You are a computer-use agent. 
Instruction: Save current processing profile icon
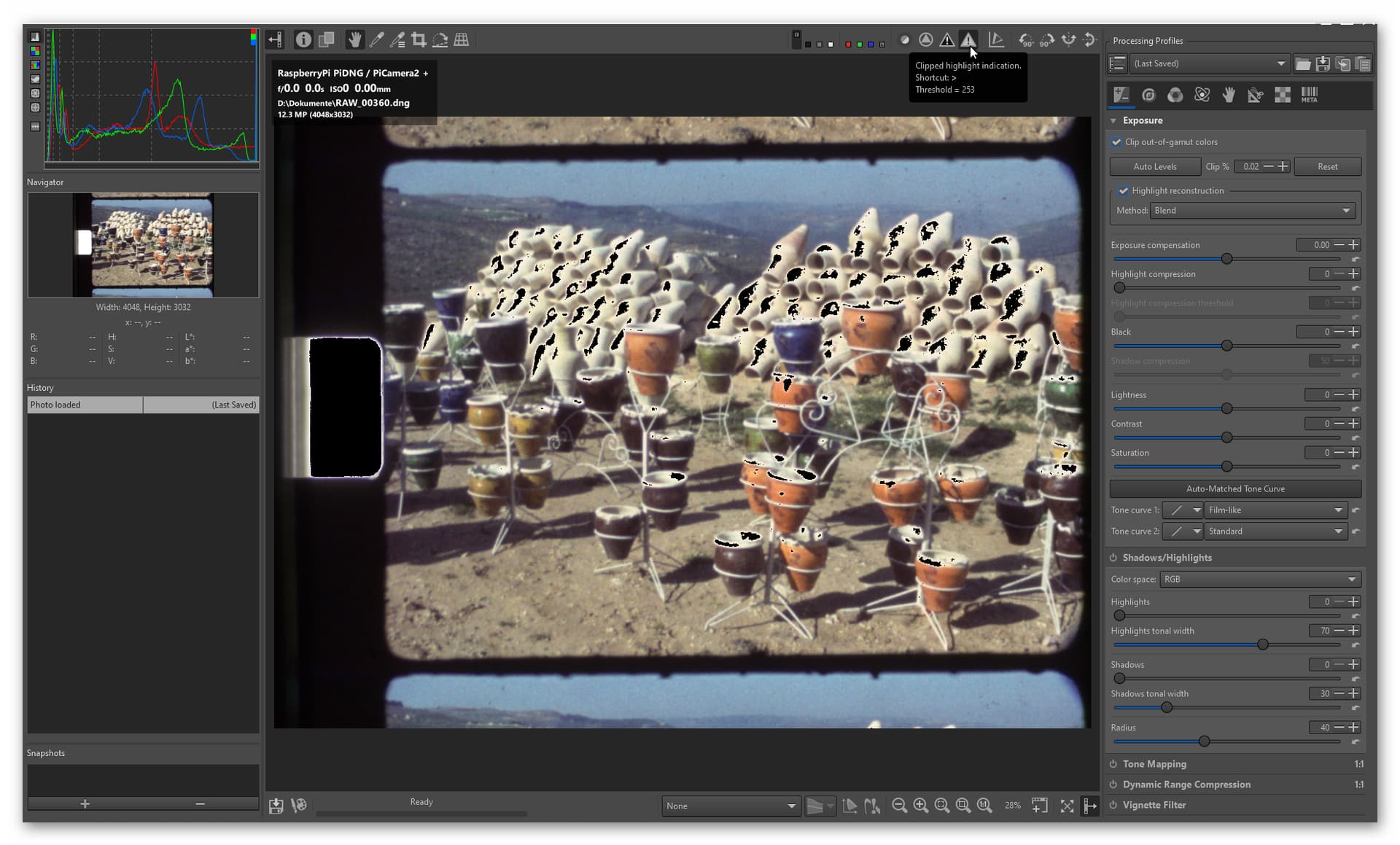pyautogui.click(x=1323, y=64)
